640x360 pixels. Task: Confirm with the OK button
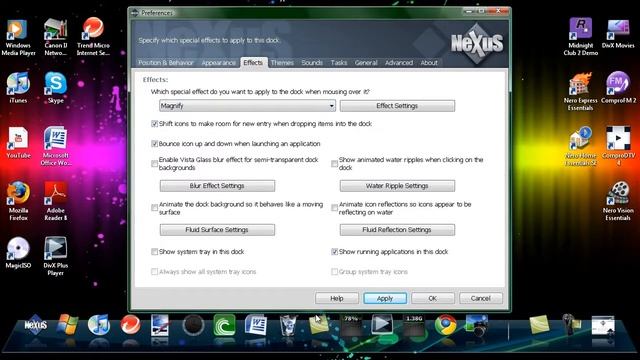(433, 298)
